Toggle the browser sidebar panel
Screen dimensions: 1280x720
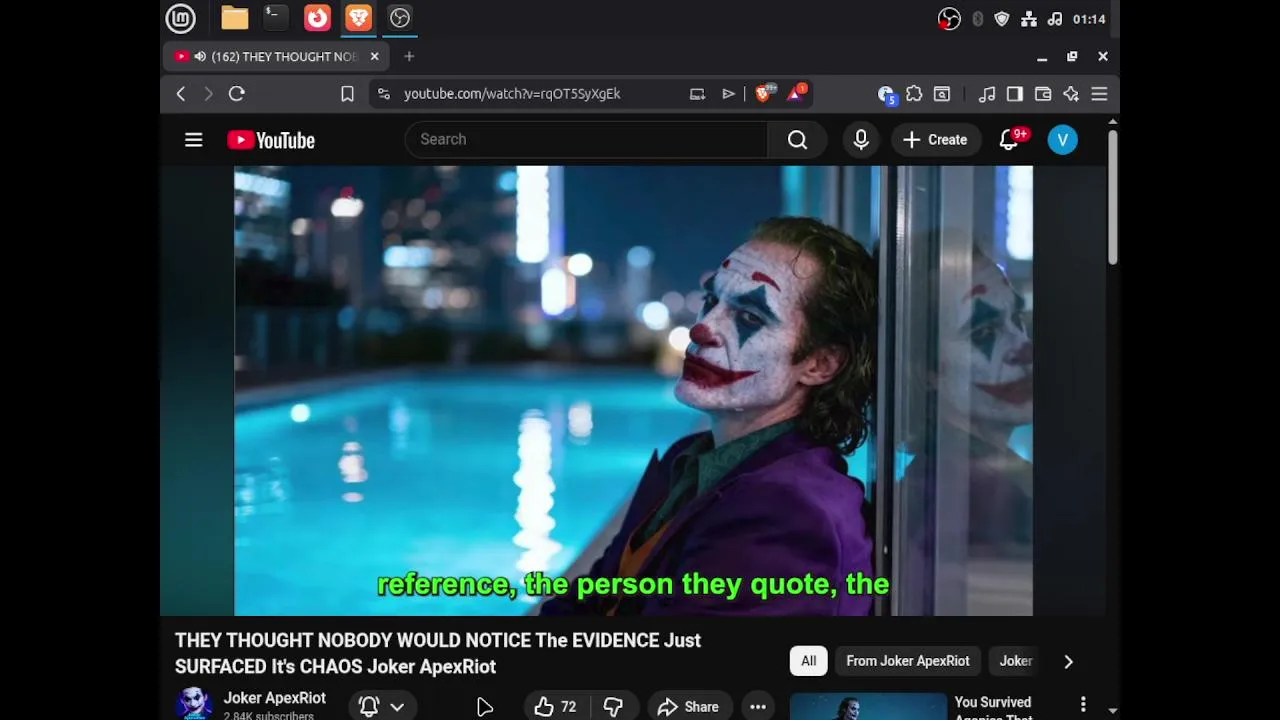(1015, 94)
